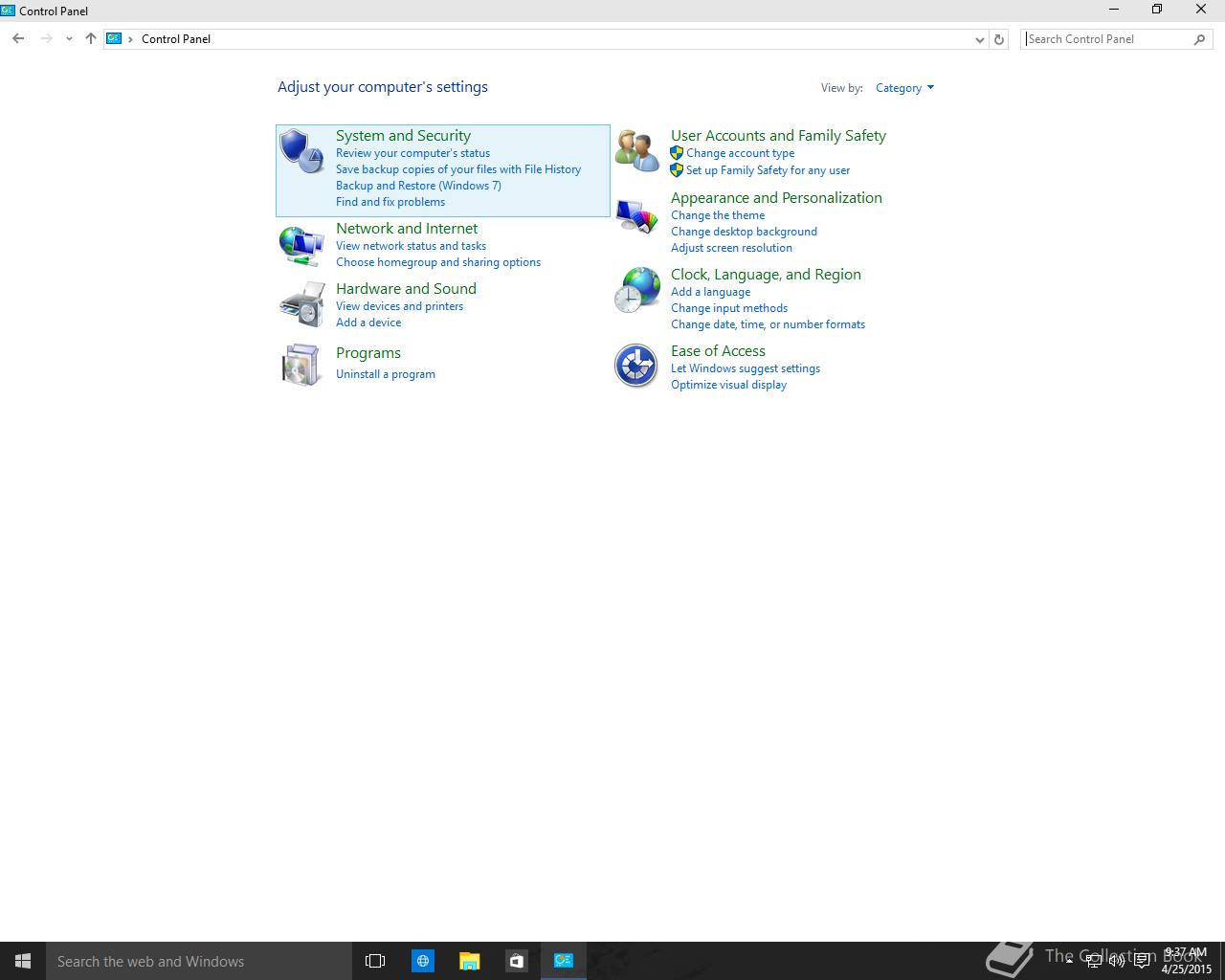The width and height of the screenshot is (1225, 980).
Task: Click Change input methods
Action: click(729, 308)
